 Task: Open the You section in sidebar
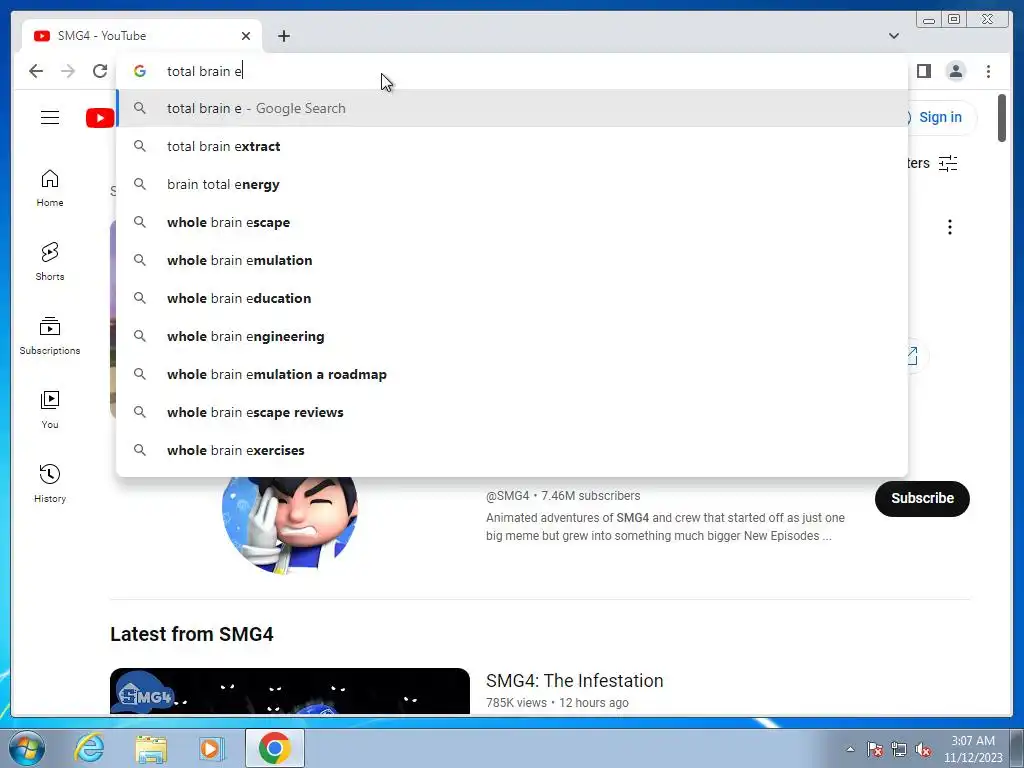point(50,410)
